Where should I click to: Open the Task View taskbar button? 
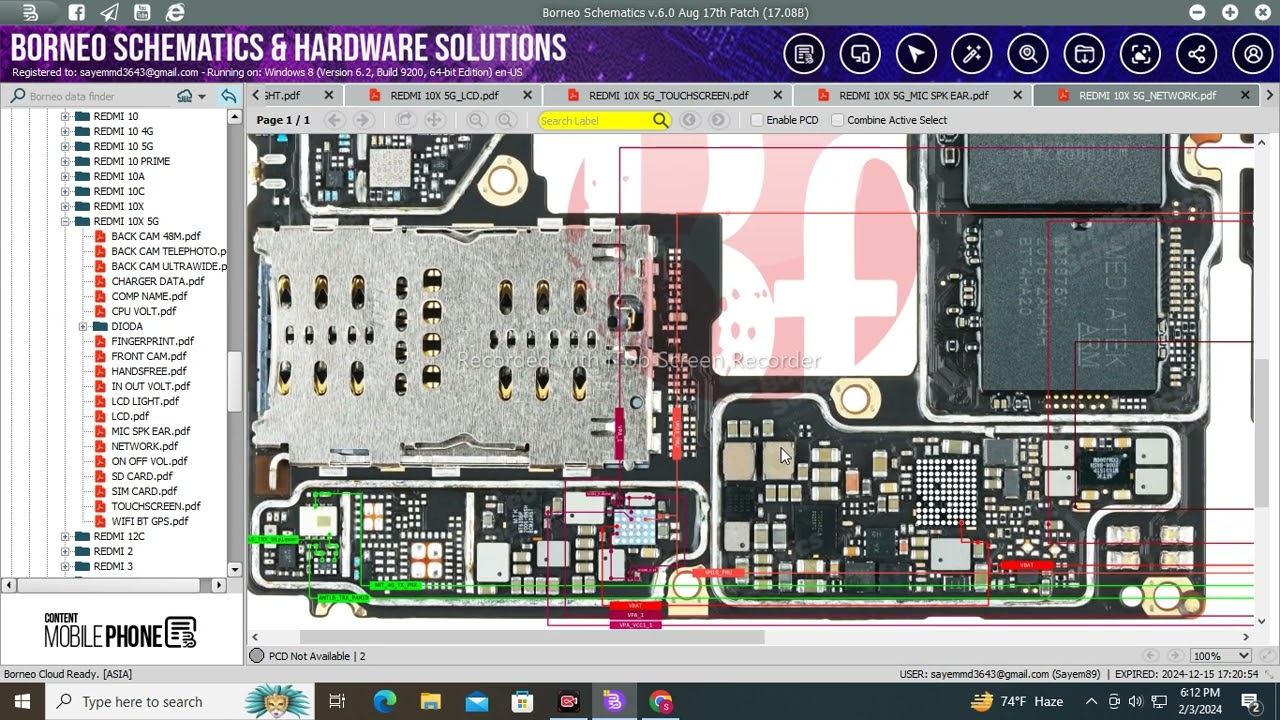pyautogui.click(x=337, y=701)
